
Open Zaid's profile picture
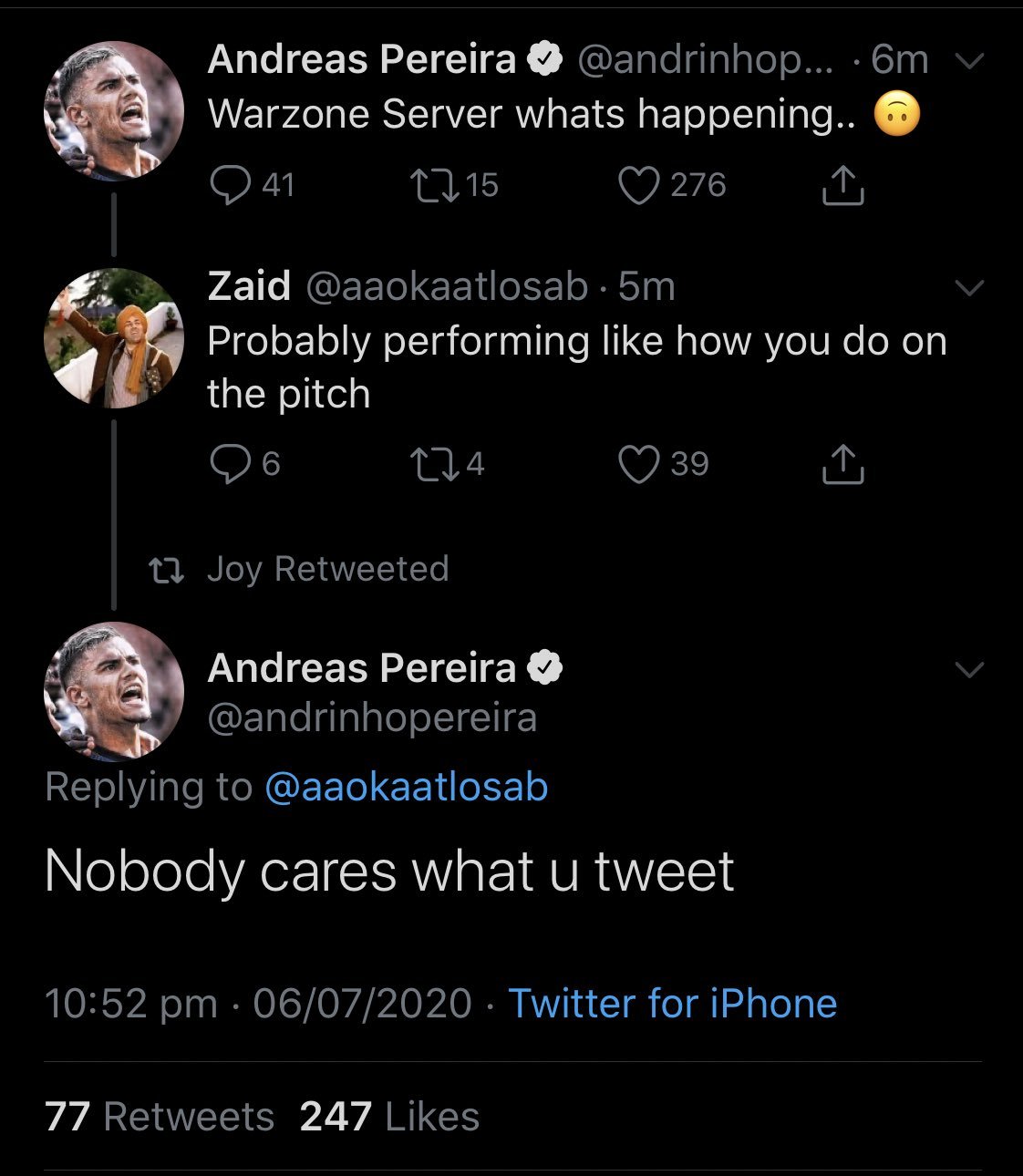coord(114,338)
